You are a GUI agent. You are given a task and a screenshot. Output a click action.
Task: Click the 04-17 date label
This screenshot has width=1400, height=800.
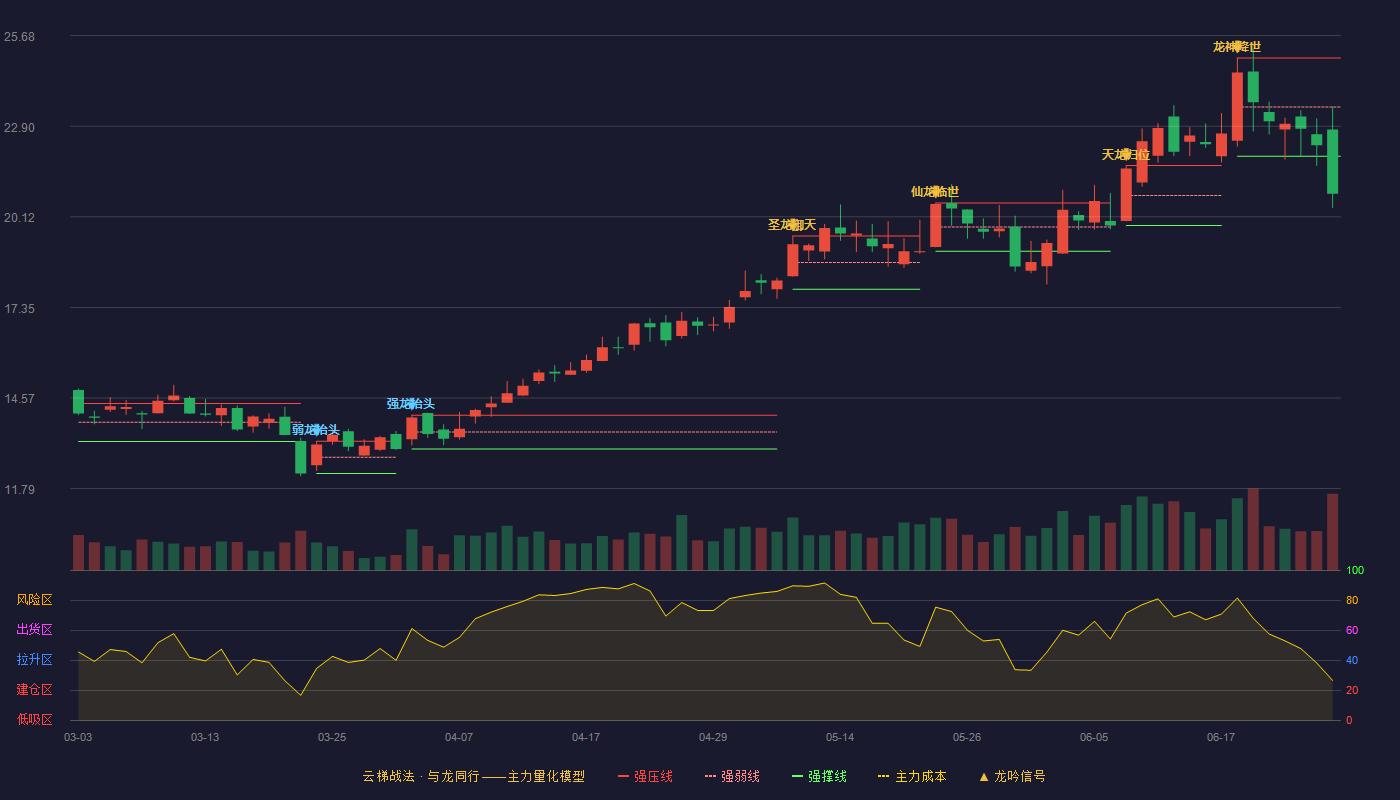click(586, 737)
